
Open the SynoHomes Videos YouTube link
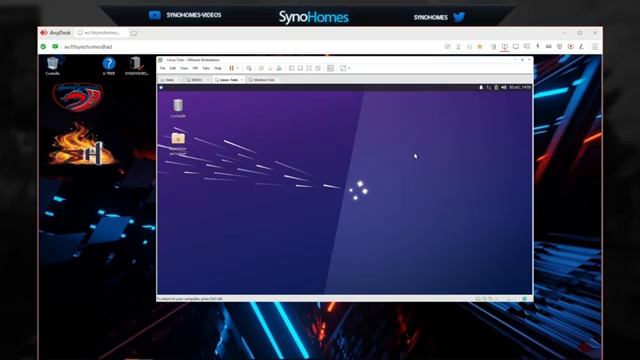tap(185, 15)
